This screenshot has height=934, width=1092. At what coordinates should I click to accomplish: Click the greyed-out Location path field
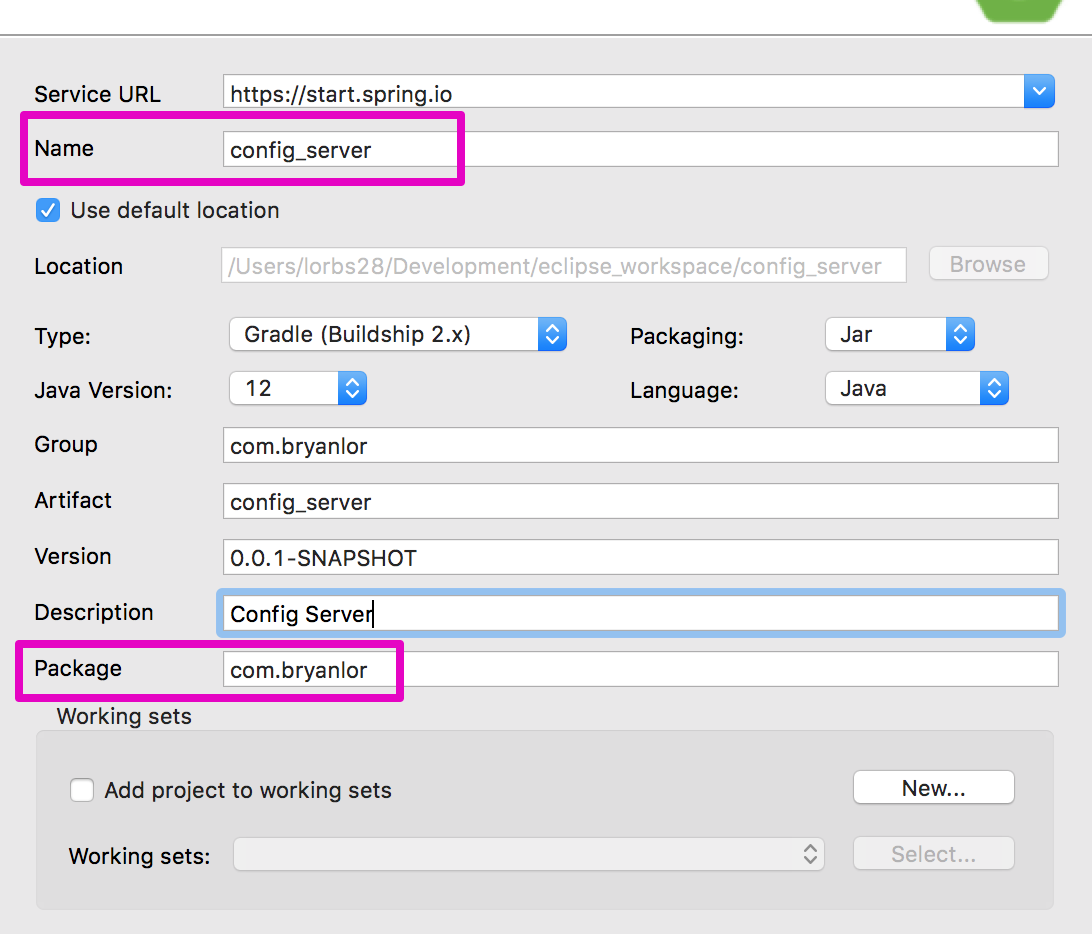[x=564, y=266]
